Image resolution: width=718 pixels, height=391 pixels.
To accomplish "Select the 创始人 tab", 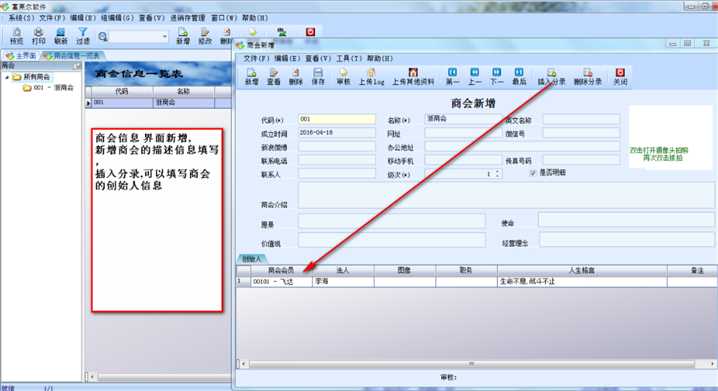I will click(251, 259).
